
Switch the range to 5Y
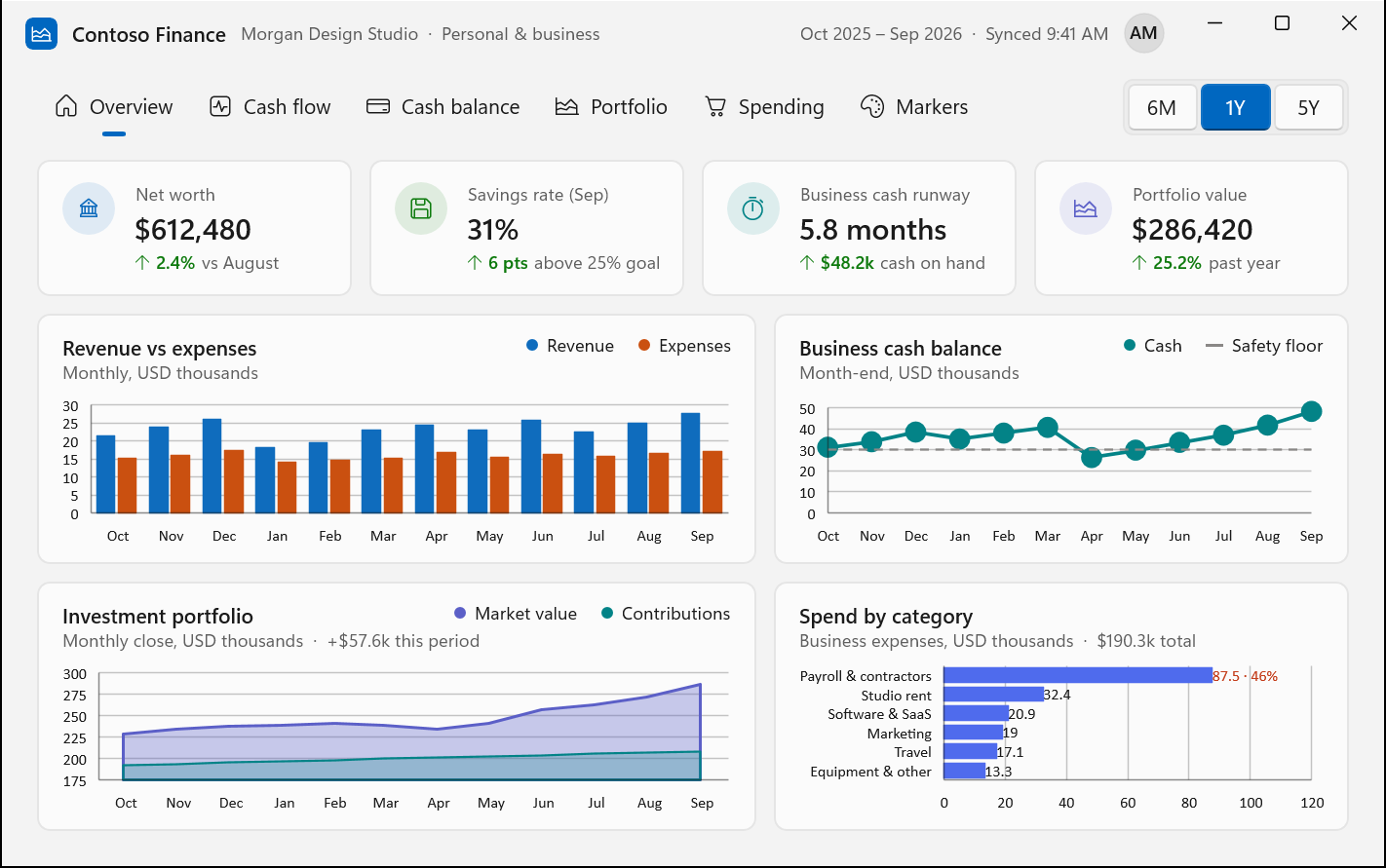coord(1308,107)
